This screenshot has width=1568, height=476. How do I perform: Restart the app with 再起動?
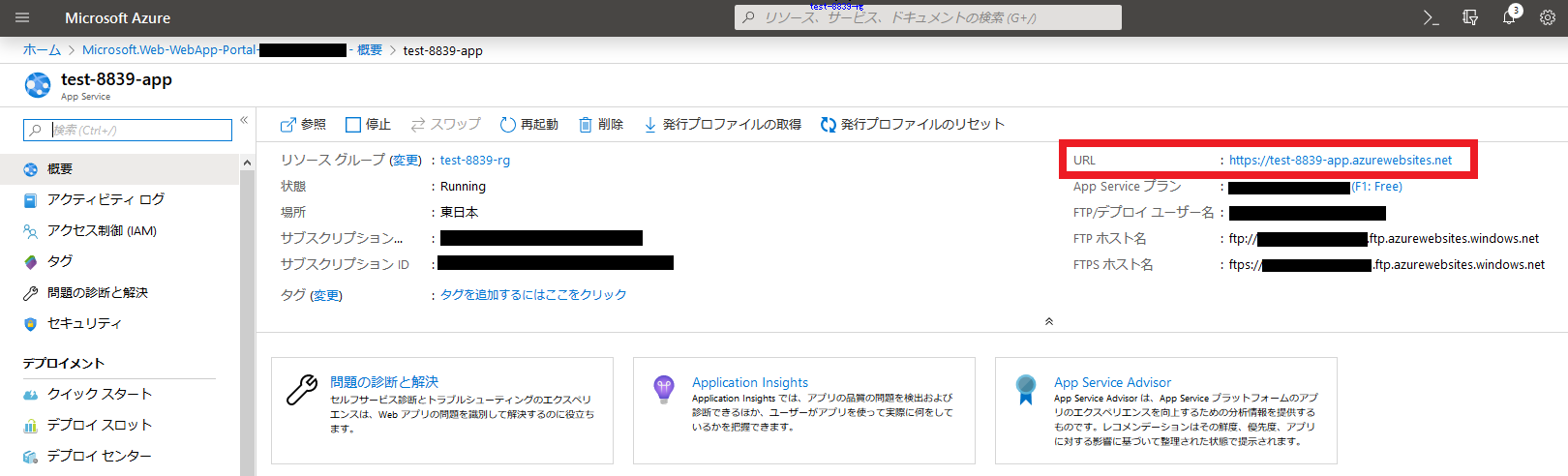tap(528, 125)
